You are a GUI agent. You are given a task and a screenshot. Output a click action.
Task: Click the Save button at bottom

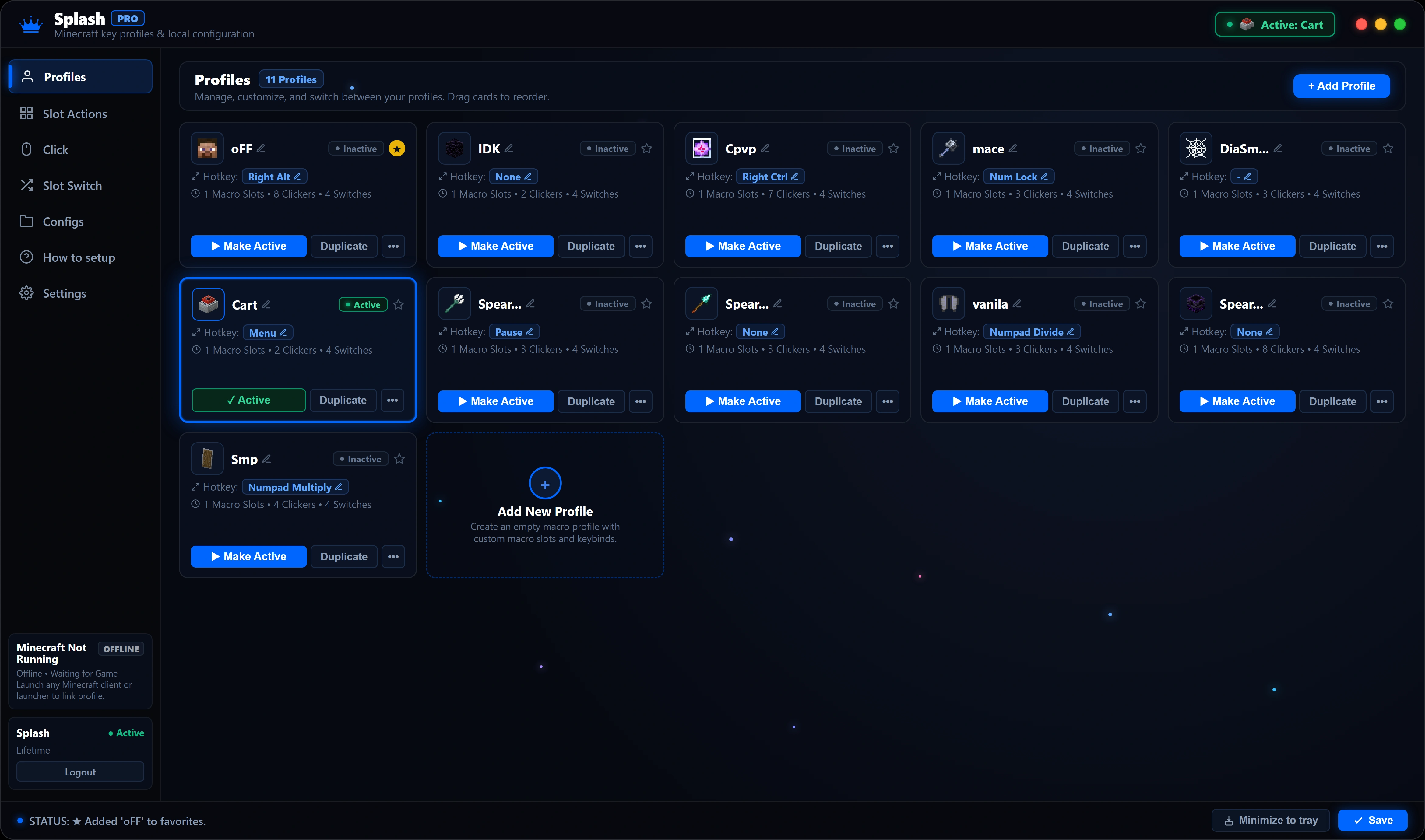[x=1373, y=820]
